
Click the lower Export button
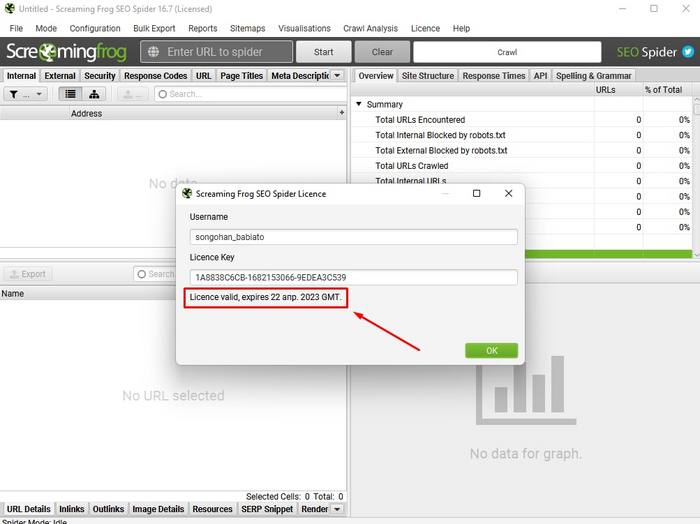(28, 274)
